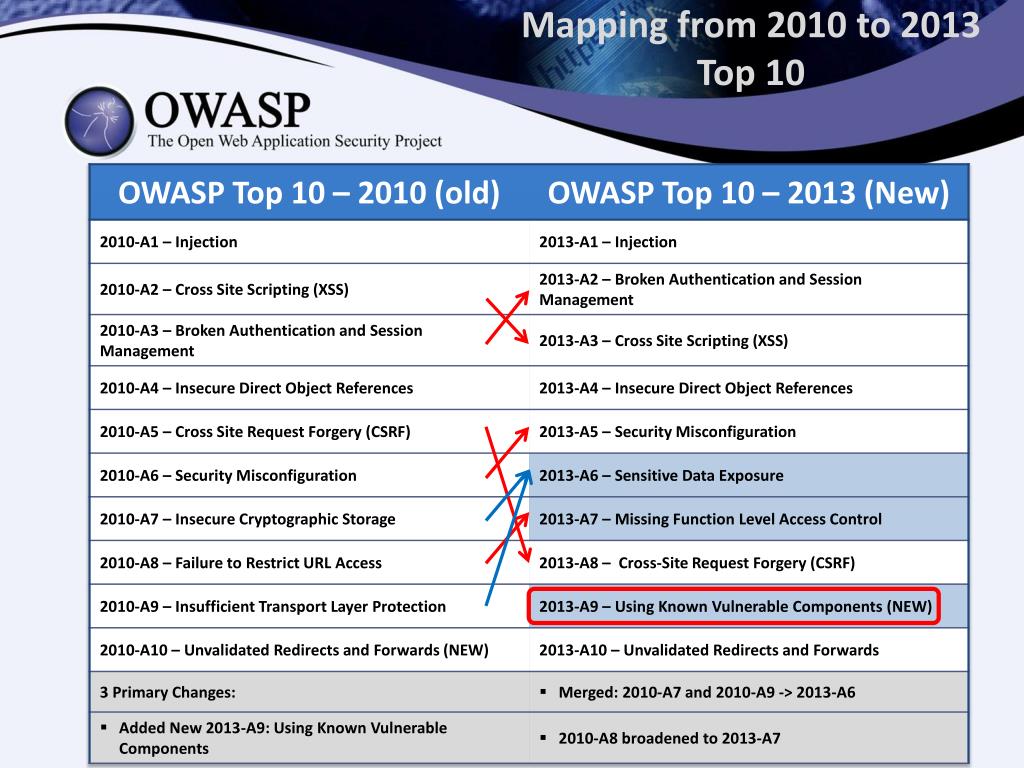Click '2013-A2 – Broken Authentication and Session Management'
Viewport: 1024px width, 768px height.
[700, 289]
